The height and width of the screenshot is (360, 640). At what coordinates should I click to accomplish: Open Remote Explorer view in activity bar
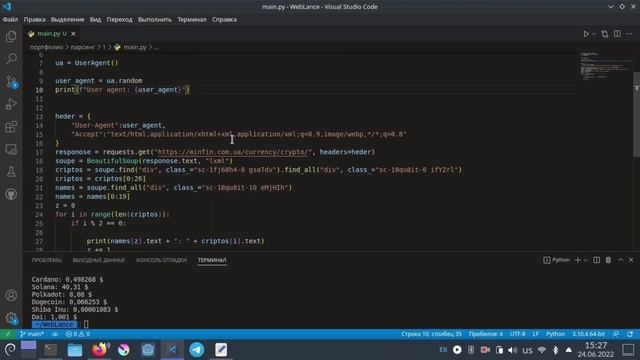(x=11, y=149)
